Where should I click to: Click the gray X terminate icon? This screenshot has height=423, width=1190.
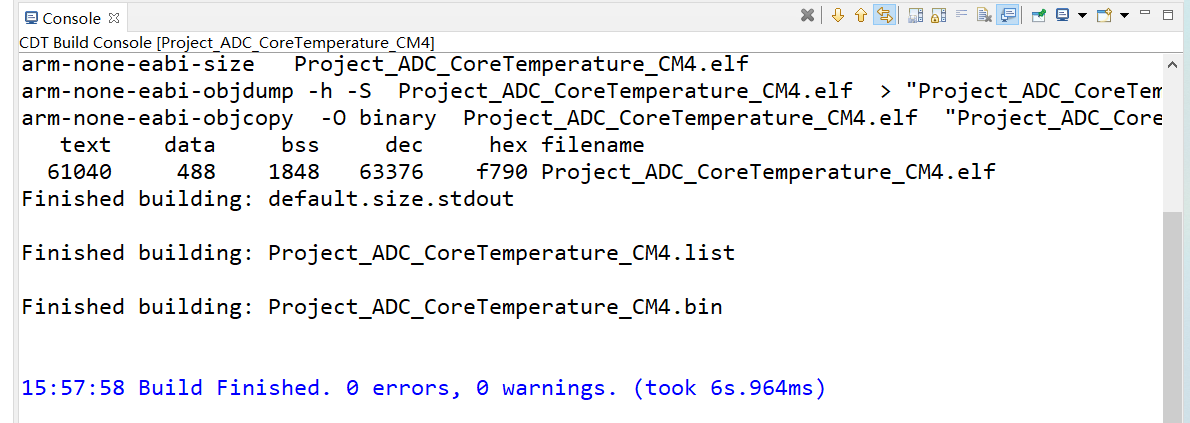807,15
